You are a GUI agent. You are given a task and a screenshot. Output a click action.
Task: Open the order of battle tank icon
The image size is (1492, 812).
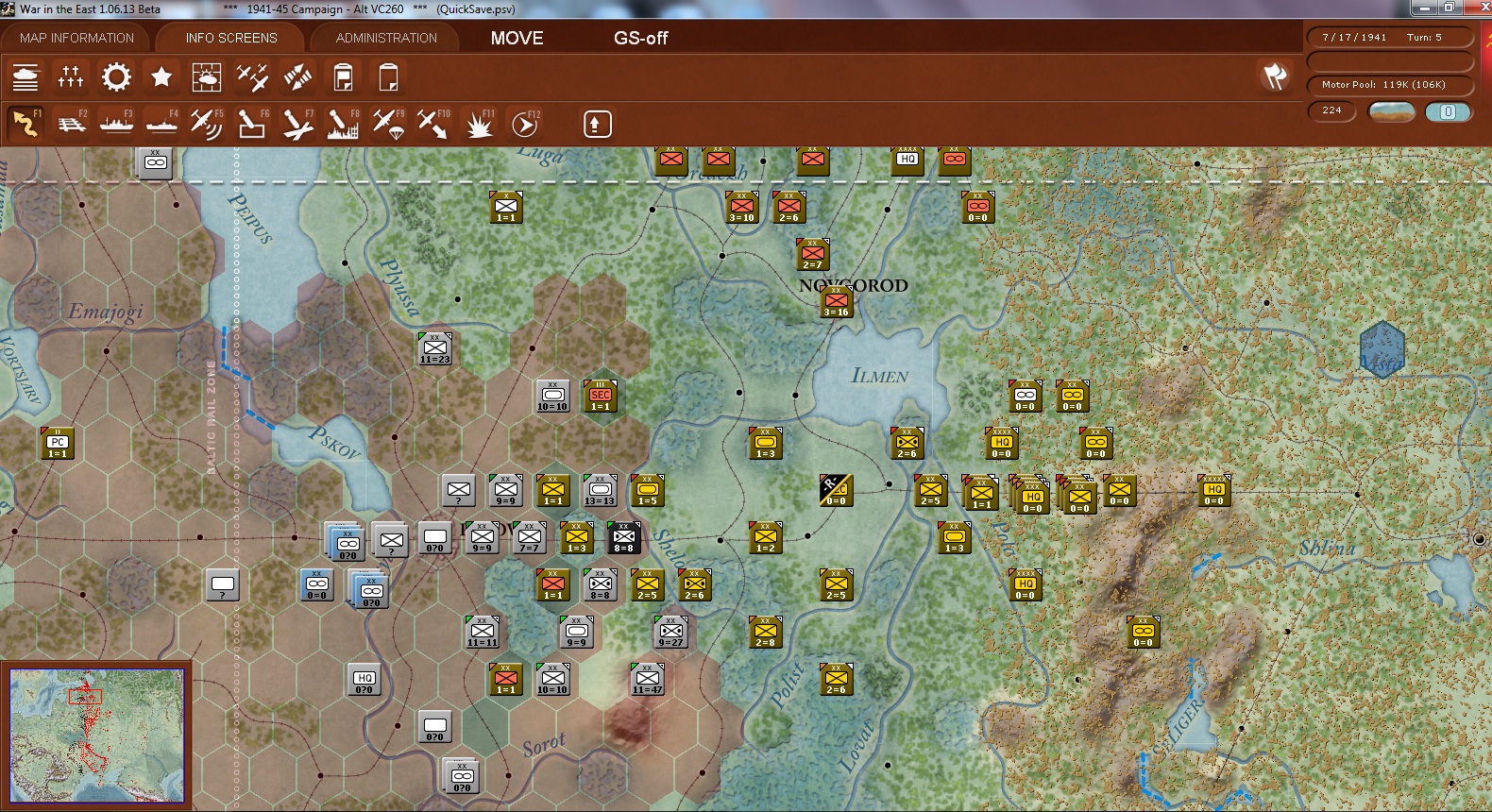[x=25, y=76]
